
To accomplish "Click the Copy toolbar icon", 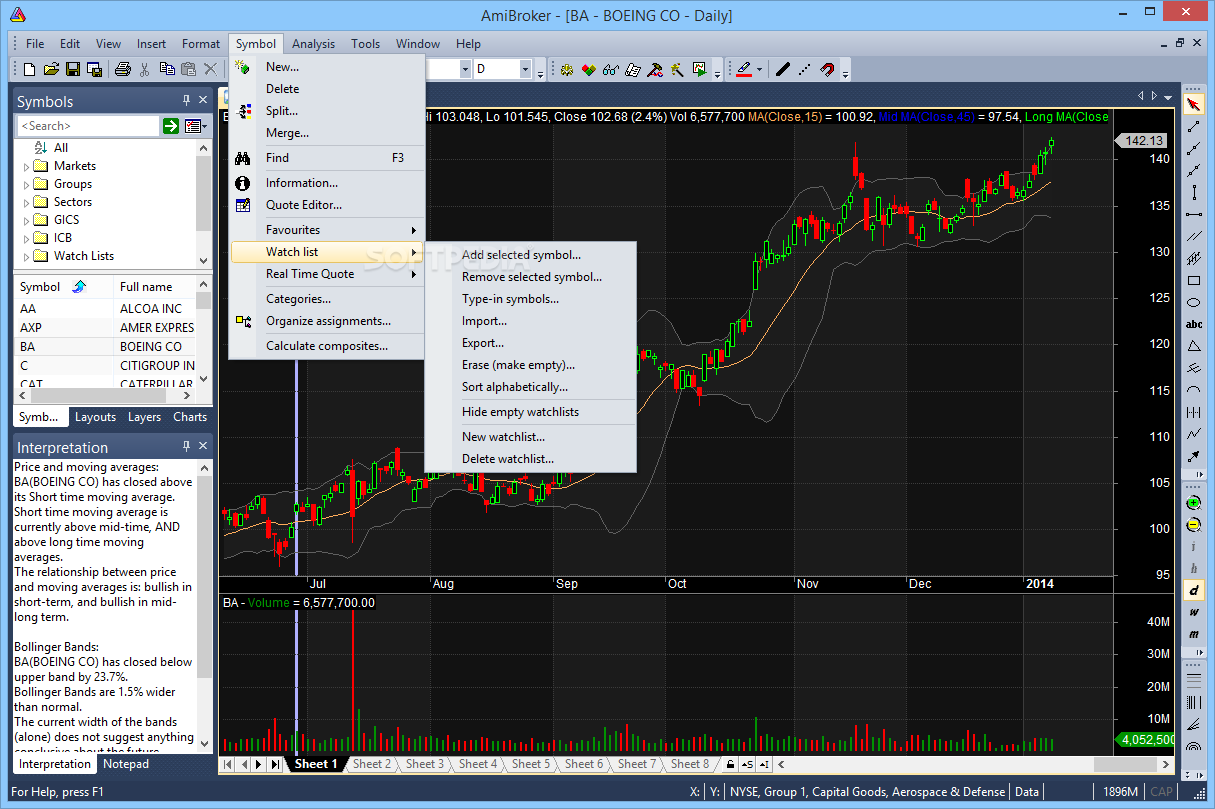I will pos(166,69).
